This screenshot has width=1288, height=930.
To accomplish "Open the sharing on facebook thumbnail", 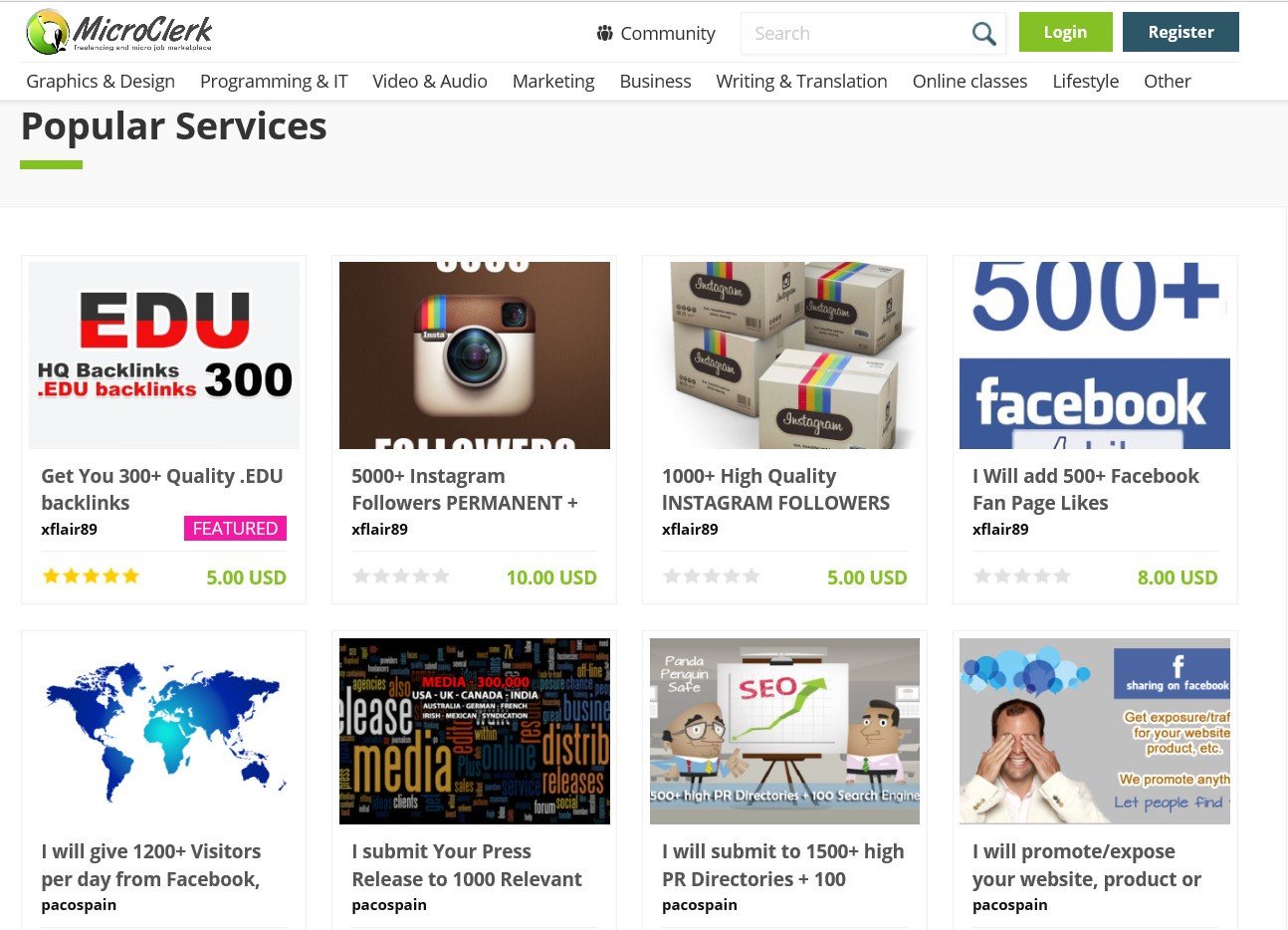I will click(1095, 731).
